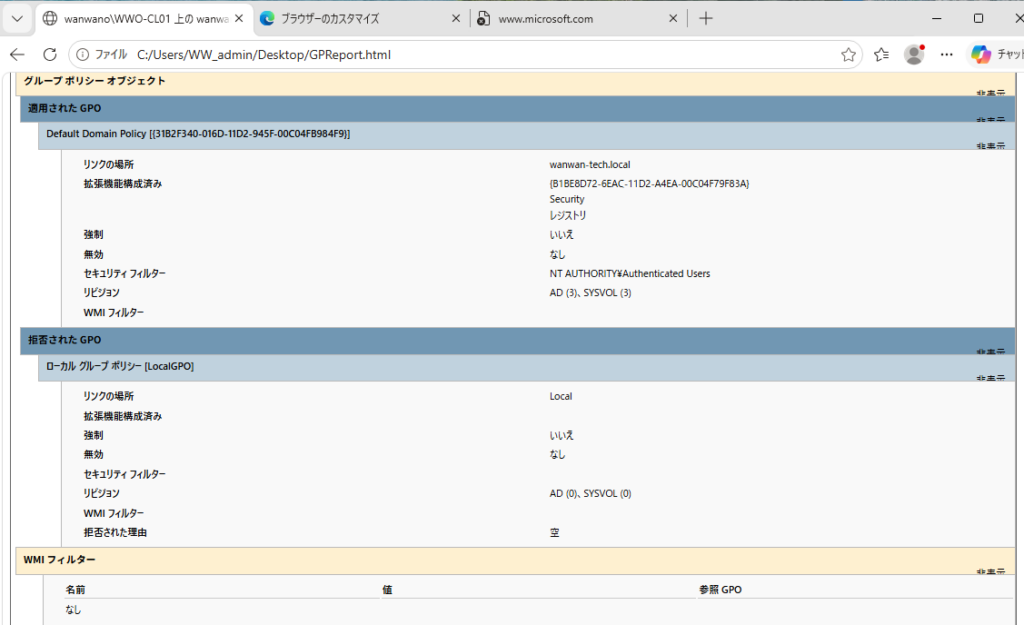Screen dimensions: 1024x625
Task: Select なし under the 名前 column
Action: (73, 610)
